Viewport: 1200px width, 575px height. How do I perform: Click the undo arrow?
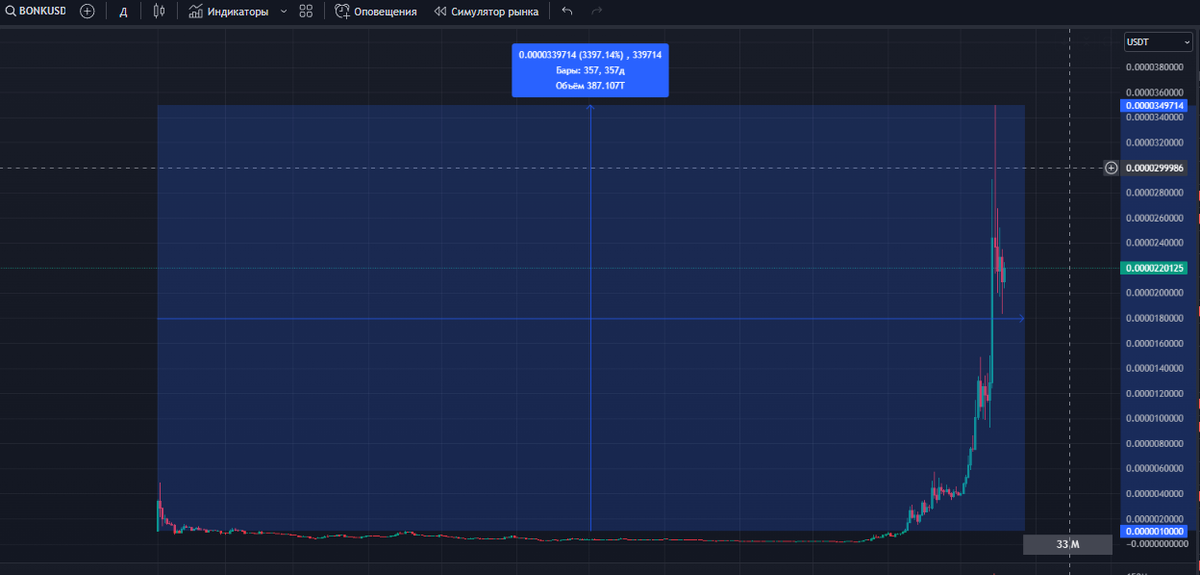click(x=567, y=12)
